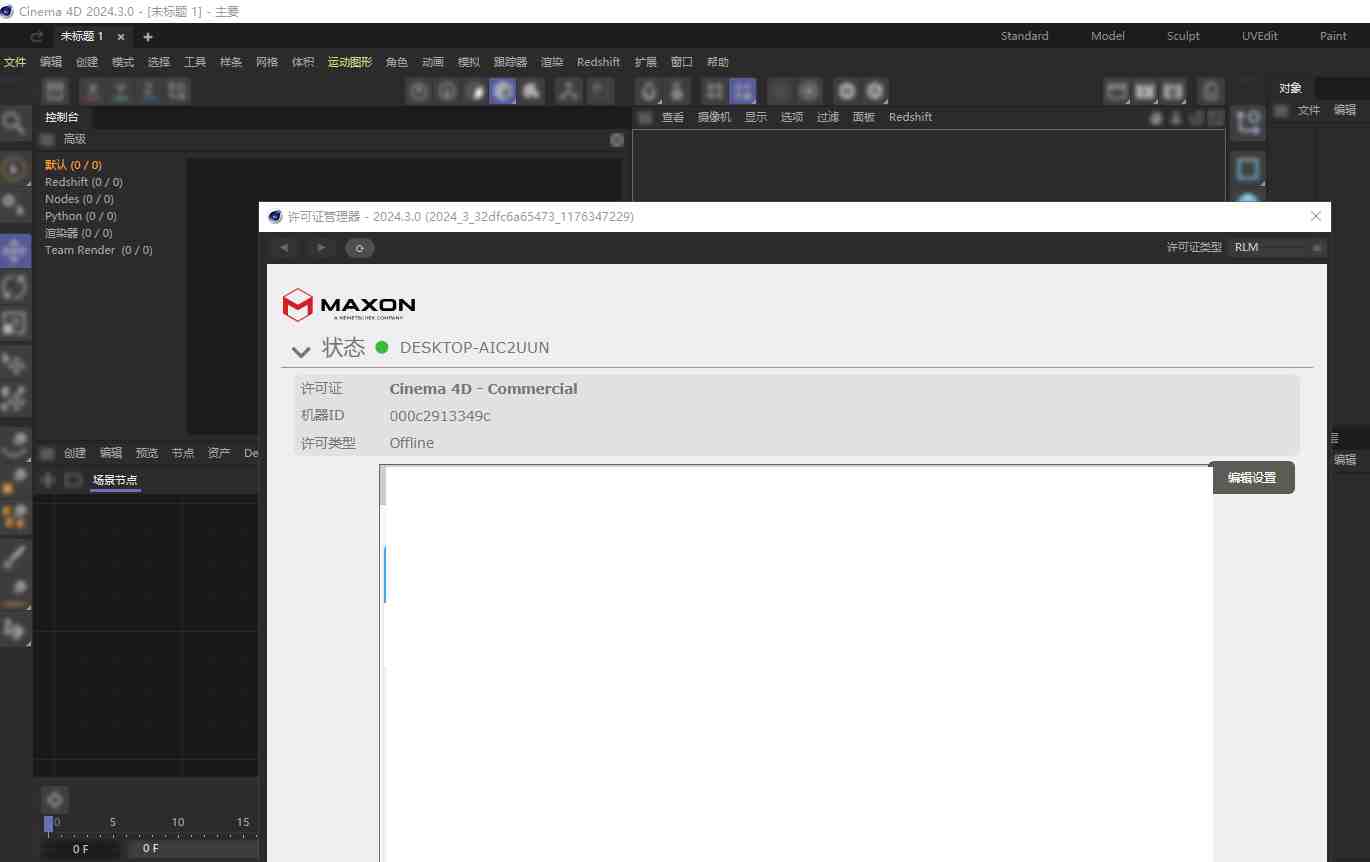Toggle the green license status indicator dot
Screen dimensions: 1370x862
(381, 347)
